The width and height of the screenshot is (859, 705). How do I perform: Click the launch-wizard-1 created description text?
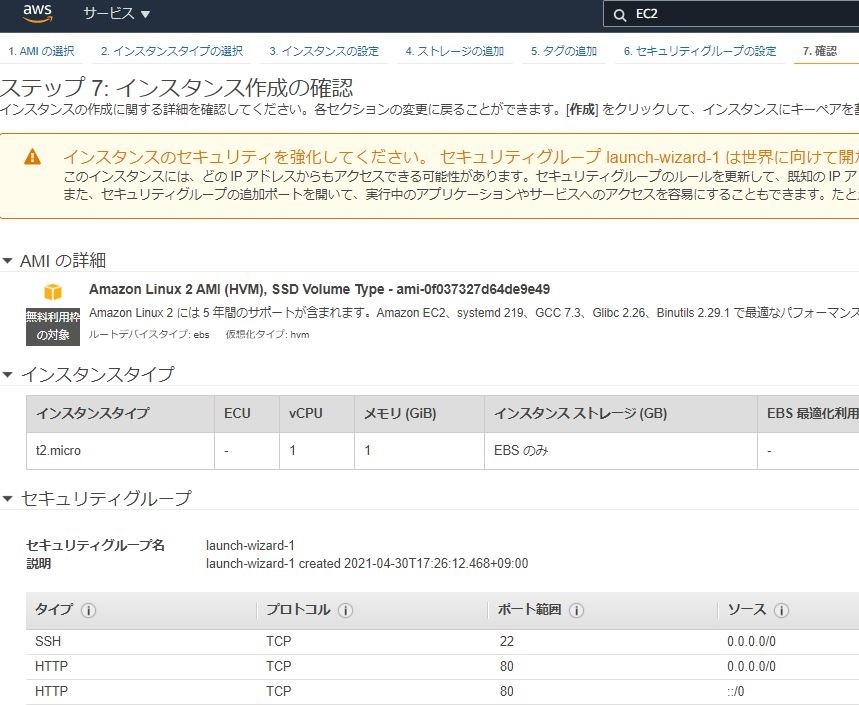click(x=367, y=564)
